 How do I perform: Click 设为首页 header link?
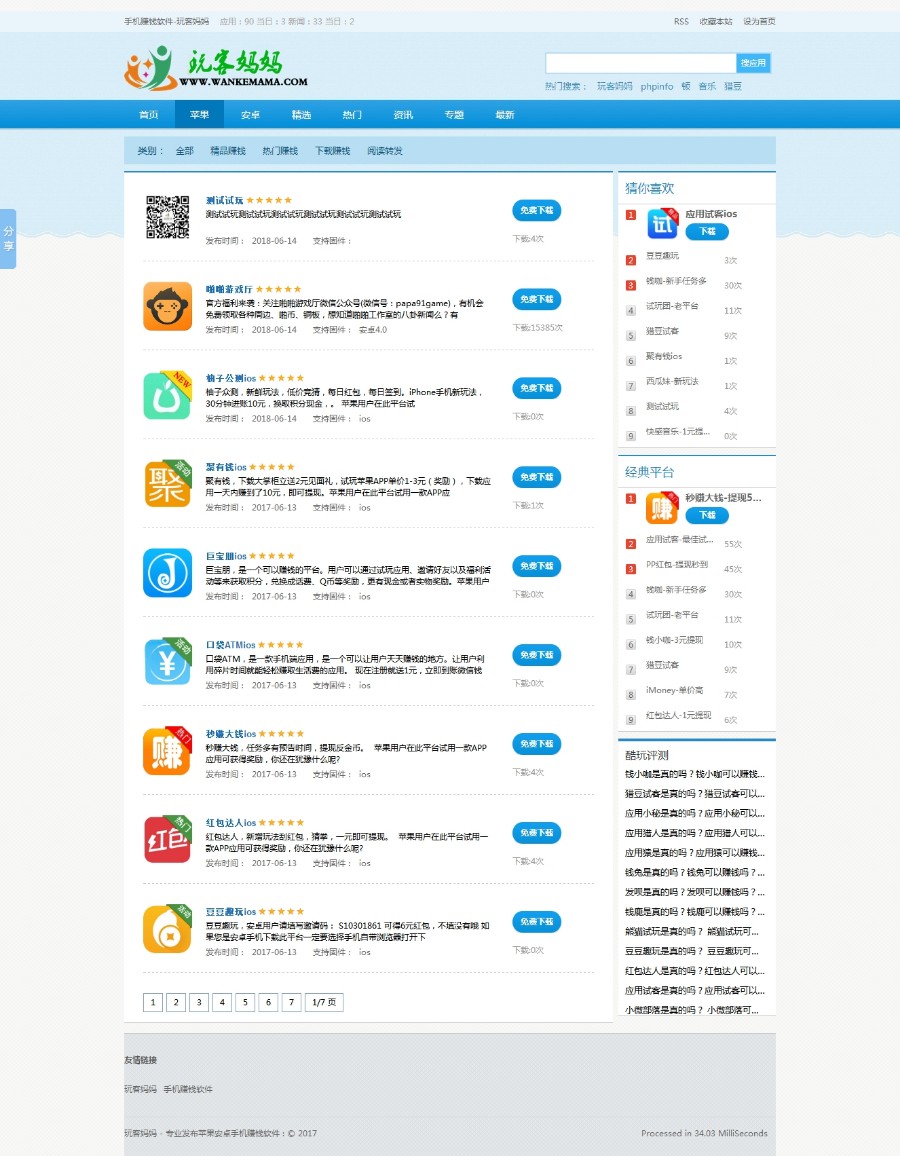(759, 21)
